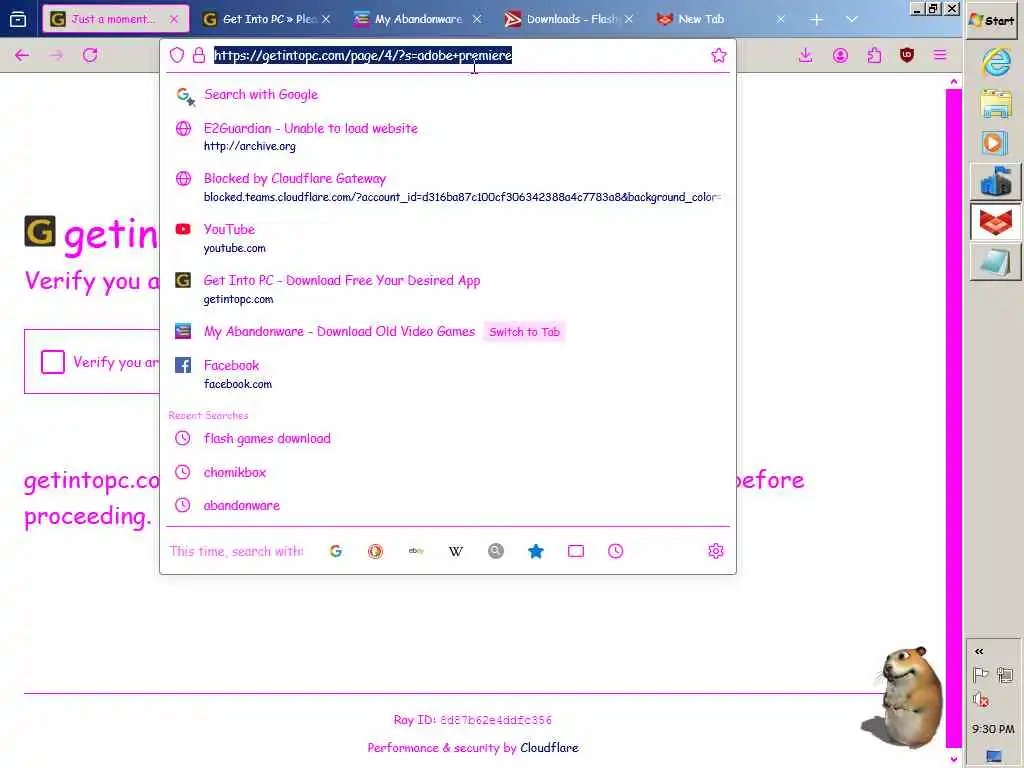The width and height of the screenshot is (1024, 768).
Task: Click the muted volume tray icon
Action: pos(980,700)
